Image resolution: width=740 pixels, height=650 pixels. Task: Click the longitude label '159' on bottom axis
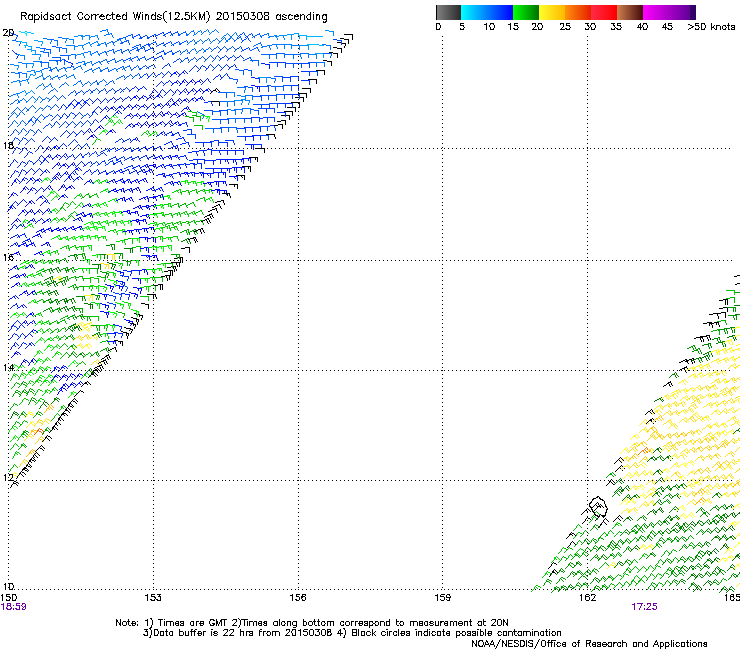tap(442, 598)
